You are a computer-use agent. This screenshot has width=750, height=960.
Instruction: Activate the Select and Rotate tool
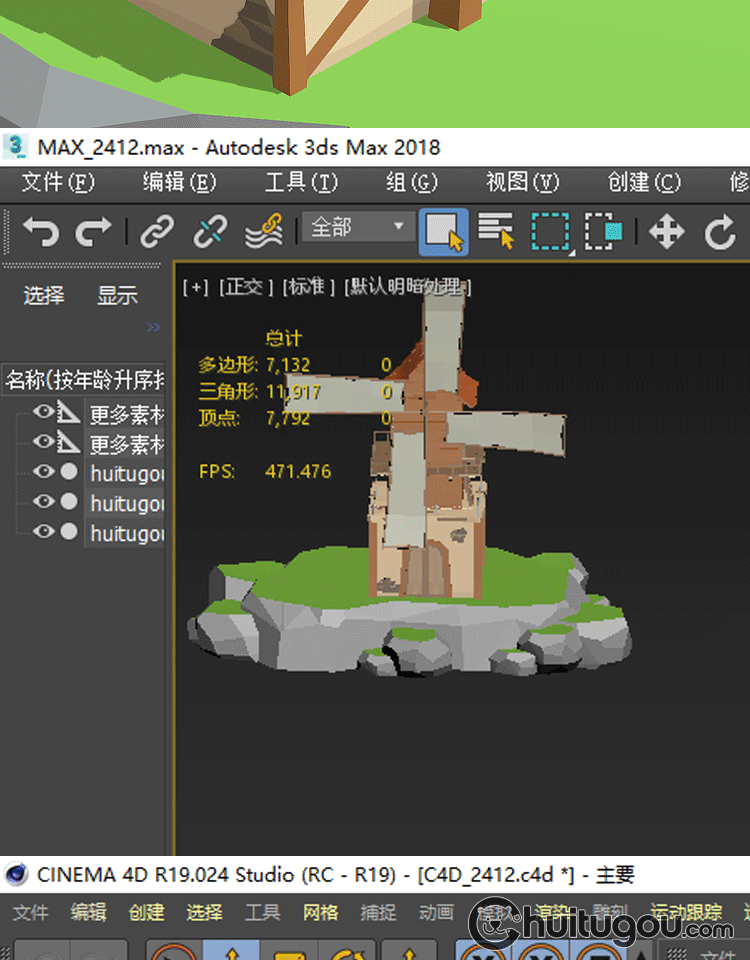click(720, 232)
